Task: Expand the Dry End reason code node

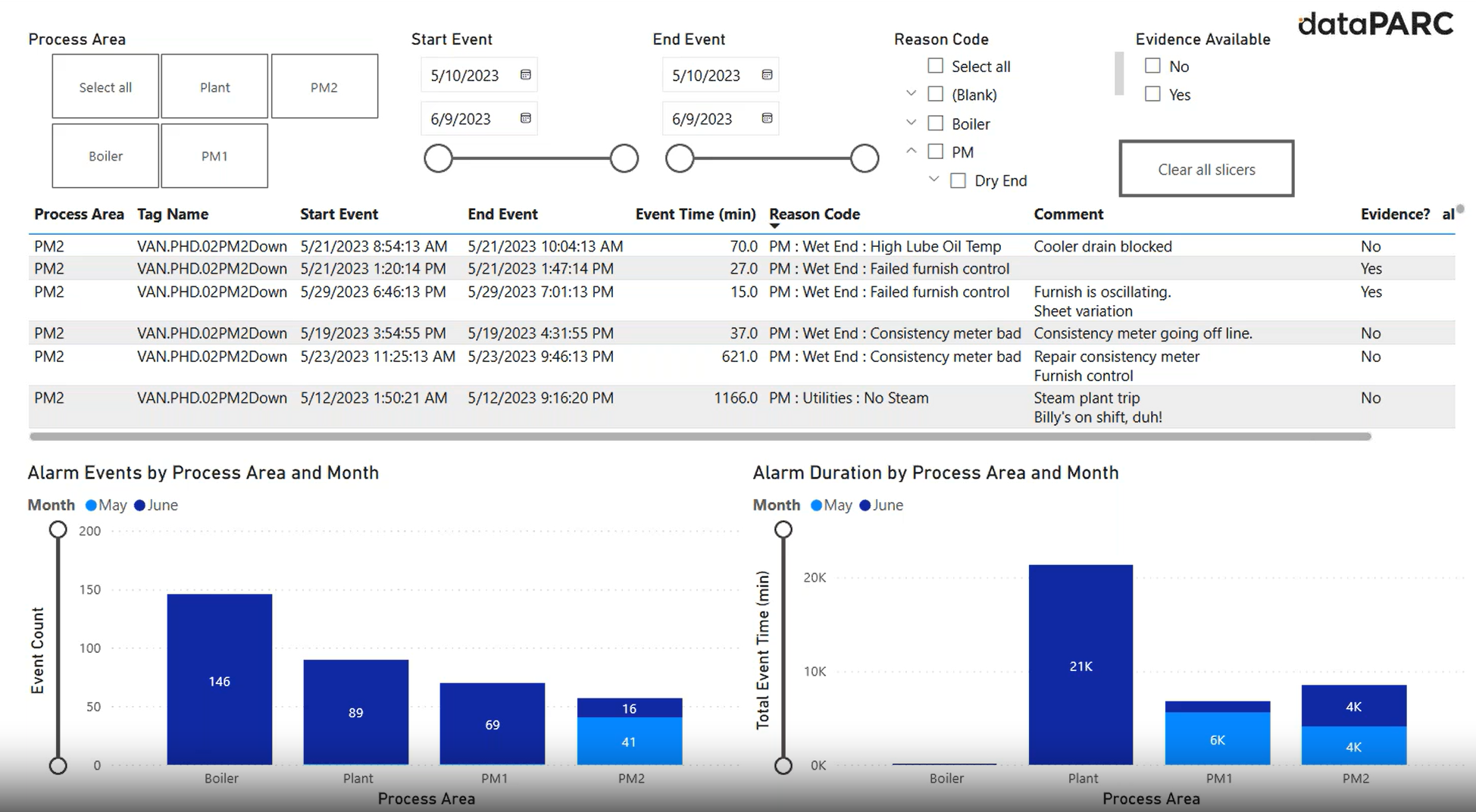Action: pos(933,180)
